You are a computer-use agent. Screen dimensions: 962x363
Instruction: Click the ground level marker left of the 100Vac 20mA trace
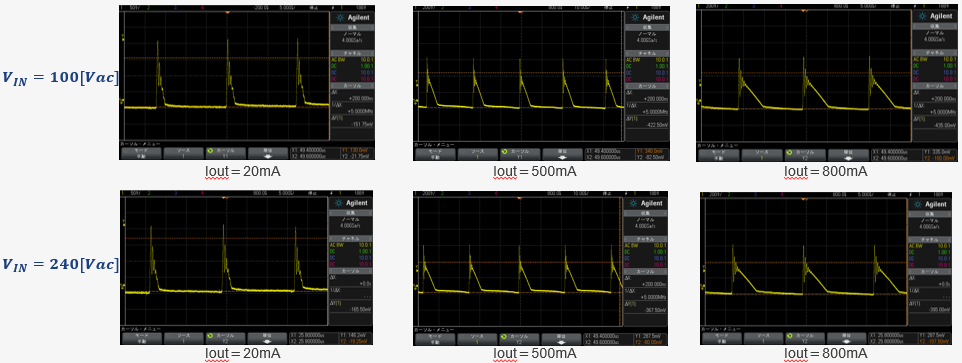pyautogui.click(x=123, y=101)
